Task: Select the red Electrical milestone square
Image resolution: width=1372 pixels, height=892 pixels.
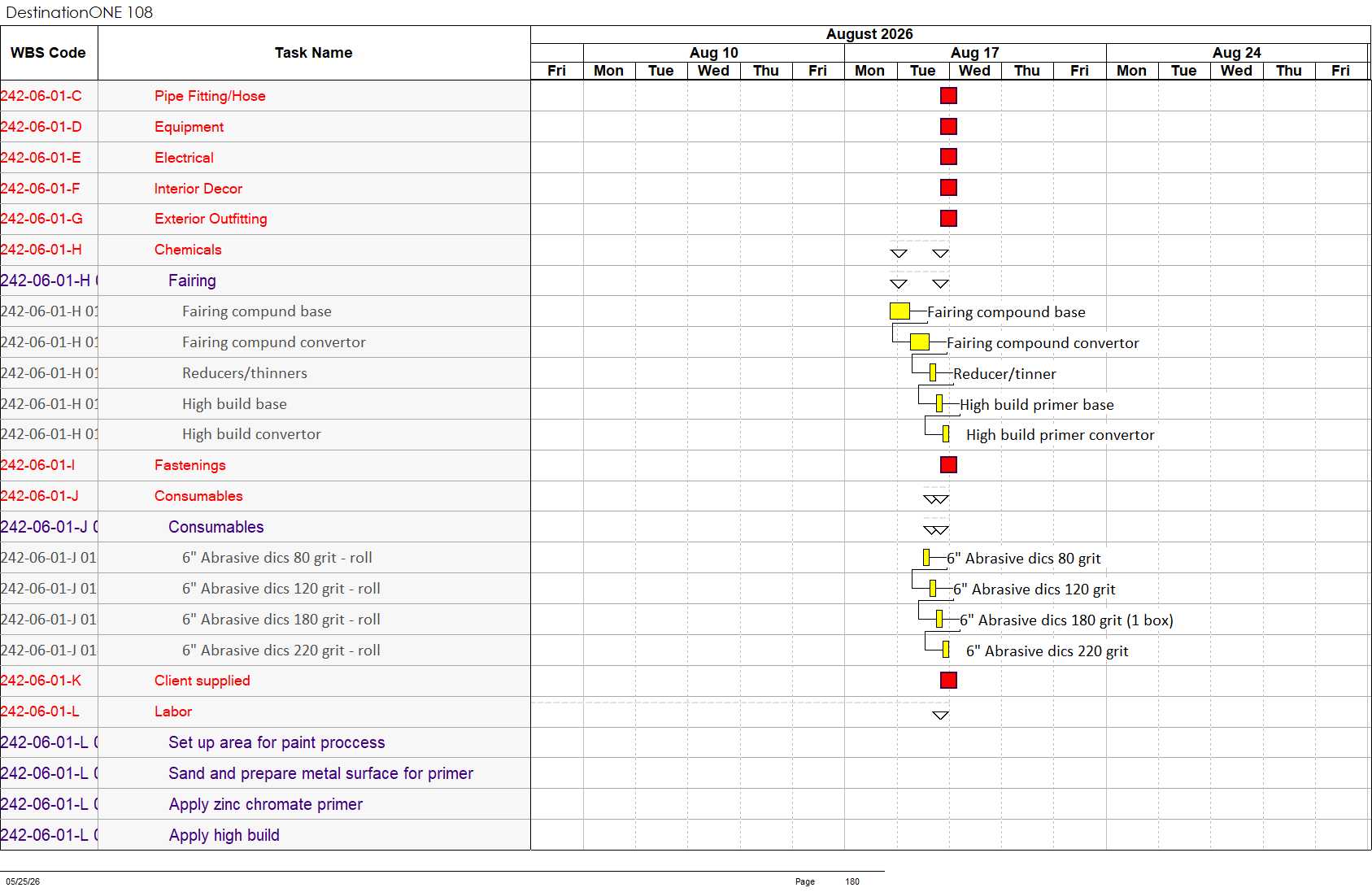Action: click(x=948, y=157)
